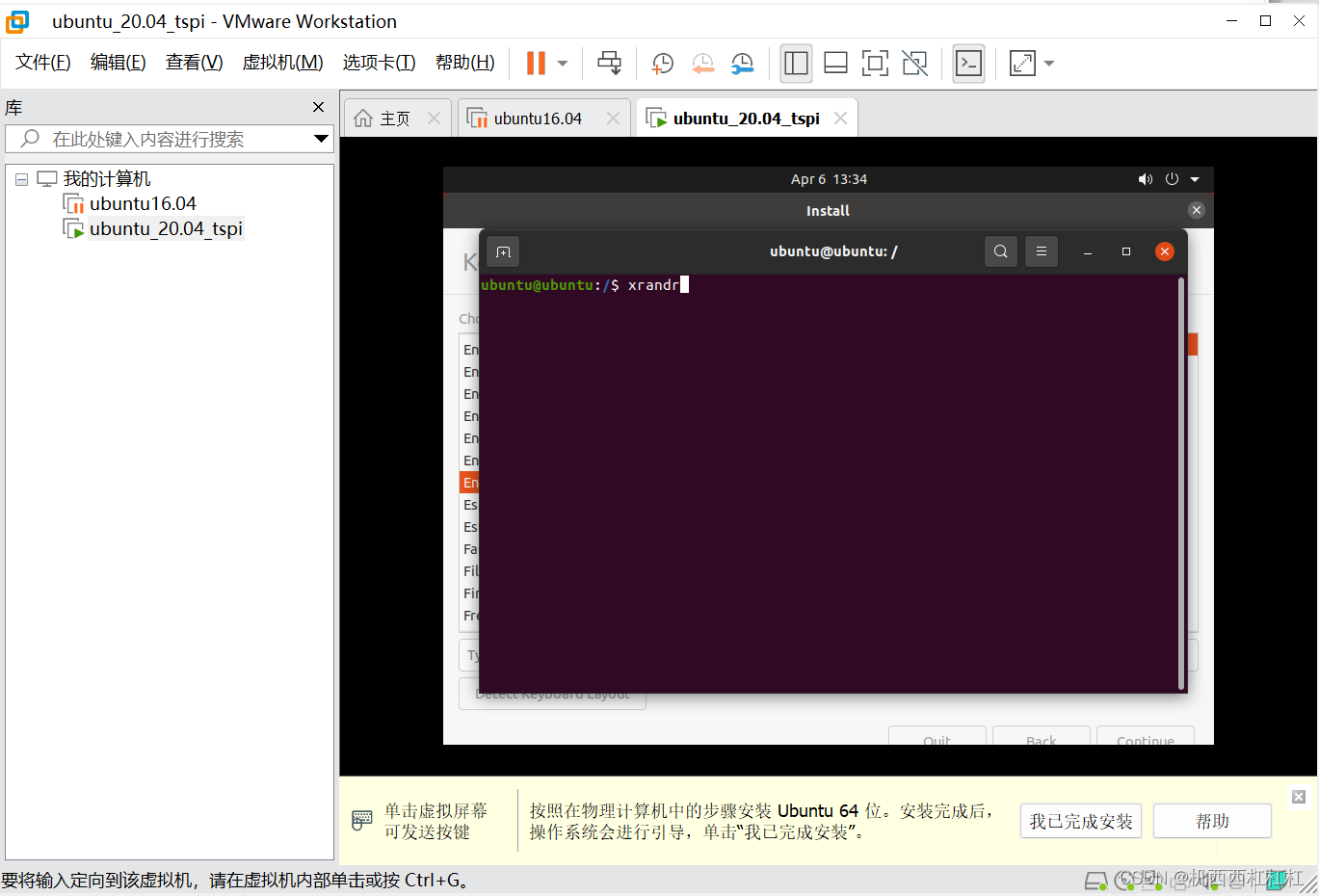Click the 帮助 button near the install hint
1319x896 pixels.
[1211, 820]
